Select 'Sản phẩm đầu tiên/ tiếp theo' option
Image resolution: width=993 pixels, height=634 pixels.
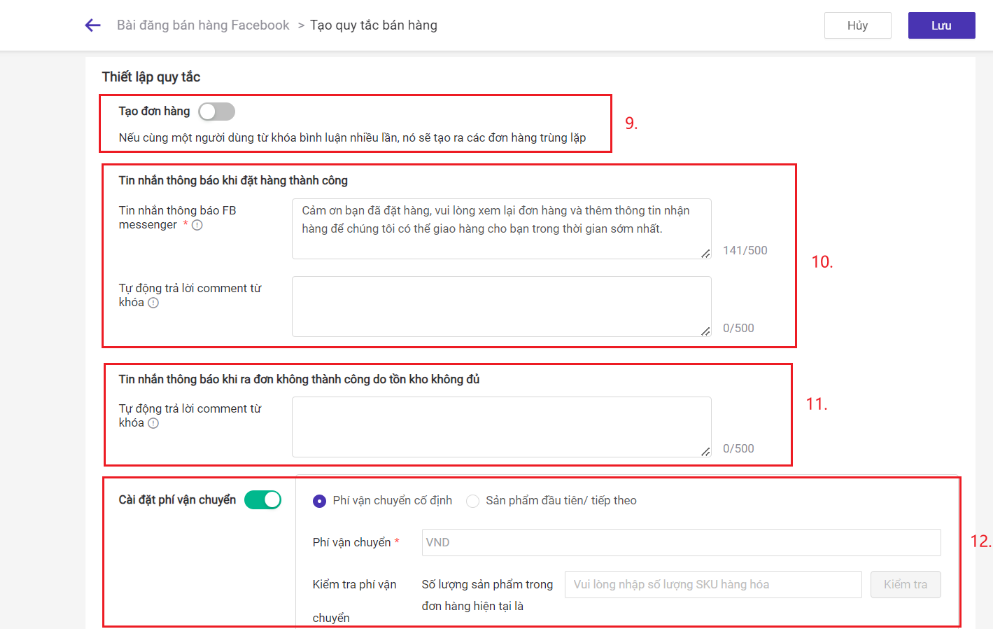[472, 500]
